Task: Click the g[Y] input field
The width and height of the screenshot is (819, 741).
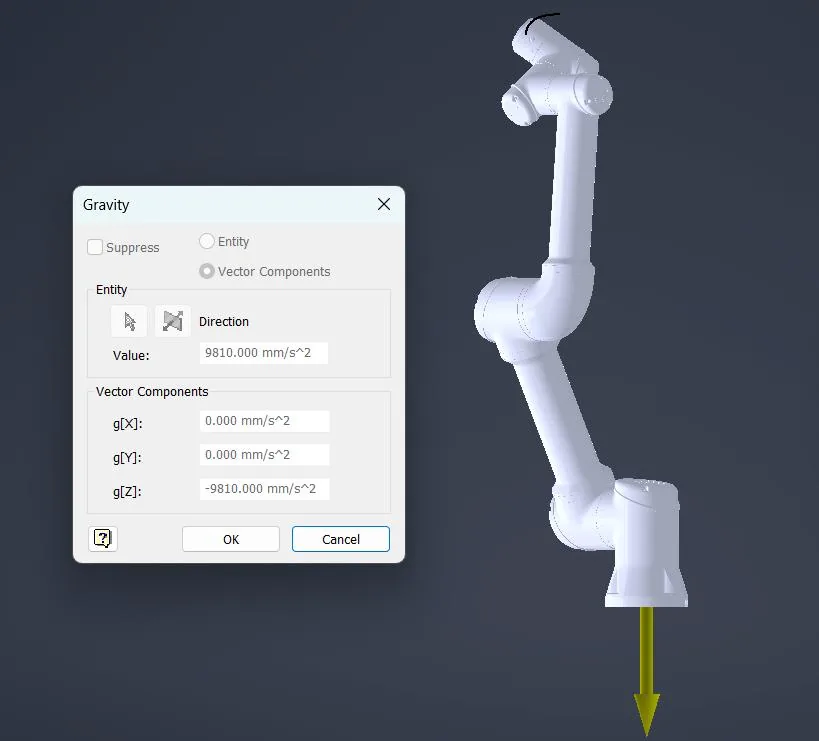Action: point(264,455)
